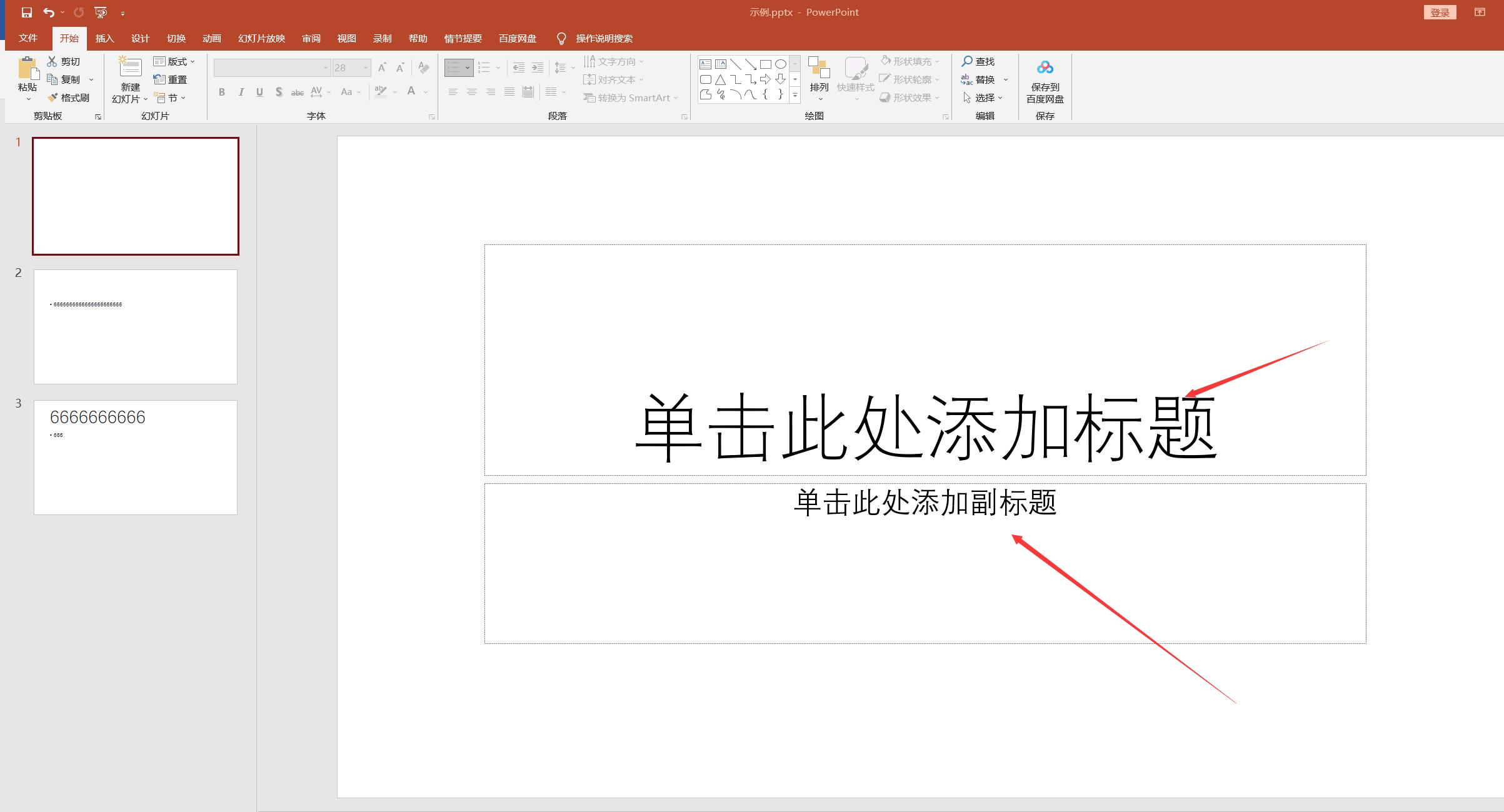The width and height of the screenshot is (1504, 812).
Task: Open the File (文件) tab
Action: tap(28, 38)
